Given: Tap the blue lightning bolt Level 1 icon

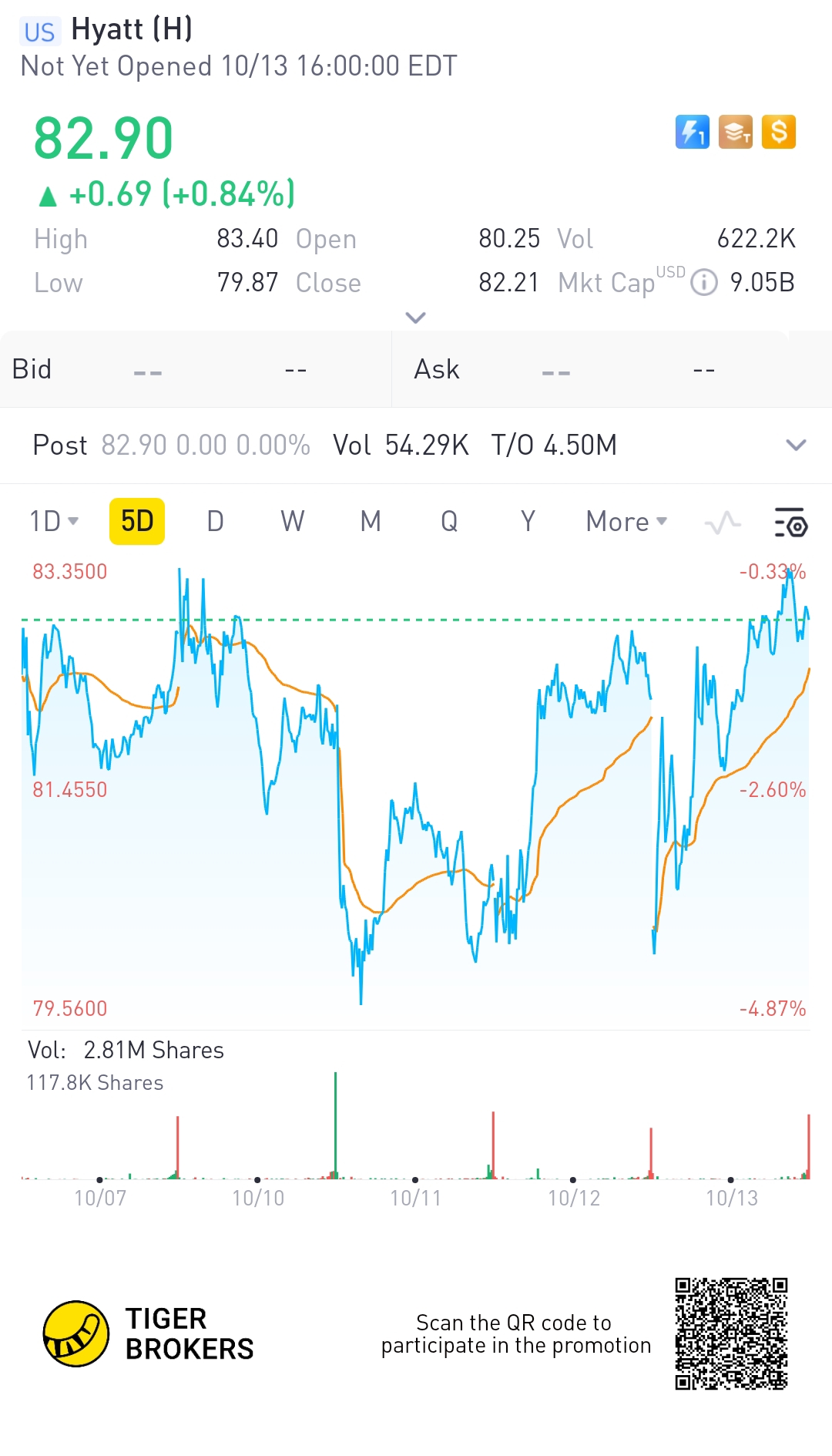Looking at the screenshot, I should coord(692,132).
